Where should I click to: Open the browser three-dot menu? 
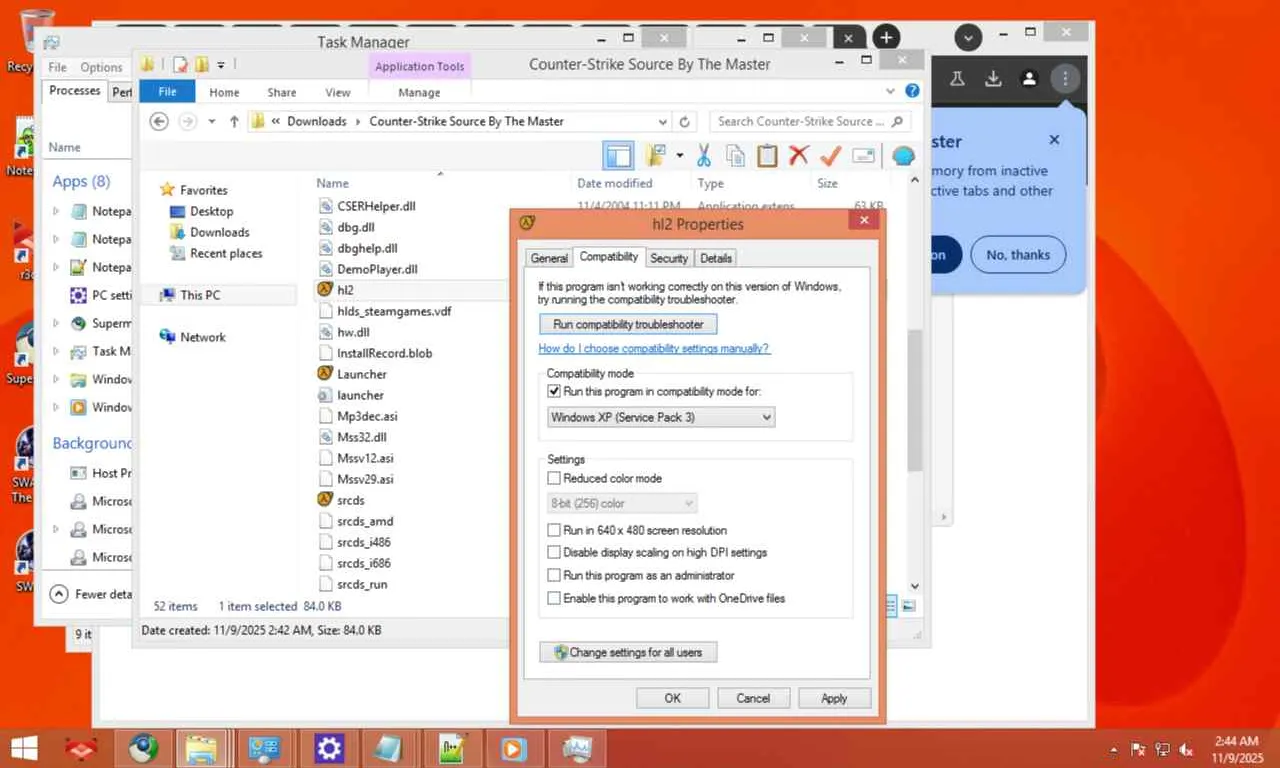1065,79
